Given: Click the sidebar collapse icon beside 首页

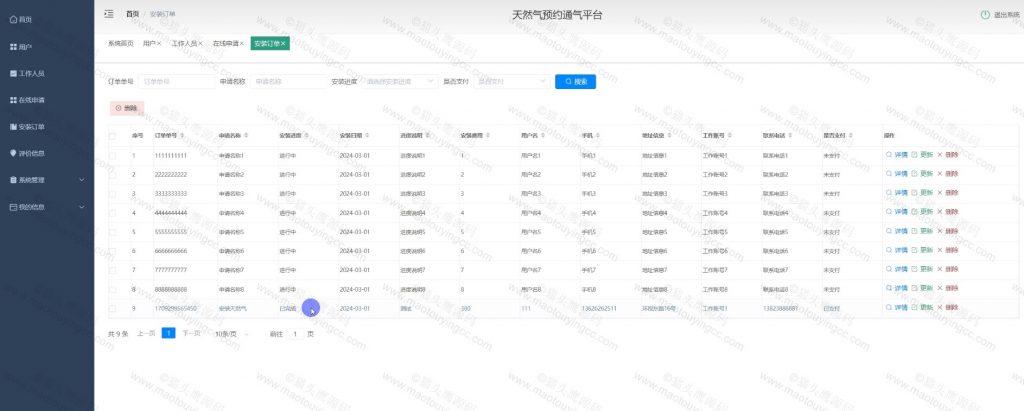Looking at the screenshot, I should (x=108, y=15).
